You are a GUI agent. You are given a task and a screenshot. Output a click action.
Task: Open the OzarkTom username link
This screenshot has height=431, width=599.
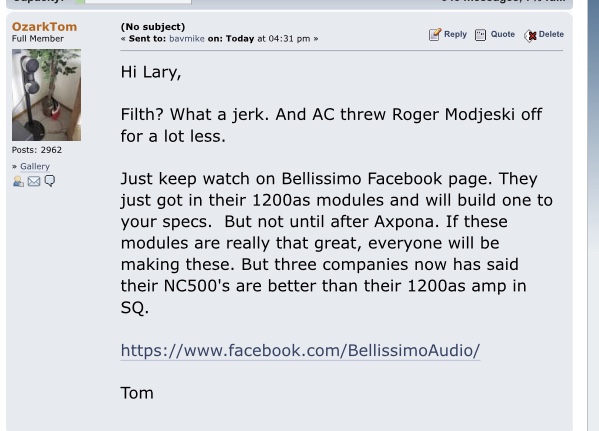(x=44, y=27)
